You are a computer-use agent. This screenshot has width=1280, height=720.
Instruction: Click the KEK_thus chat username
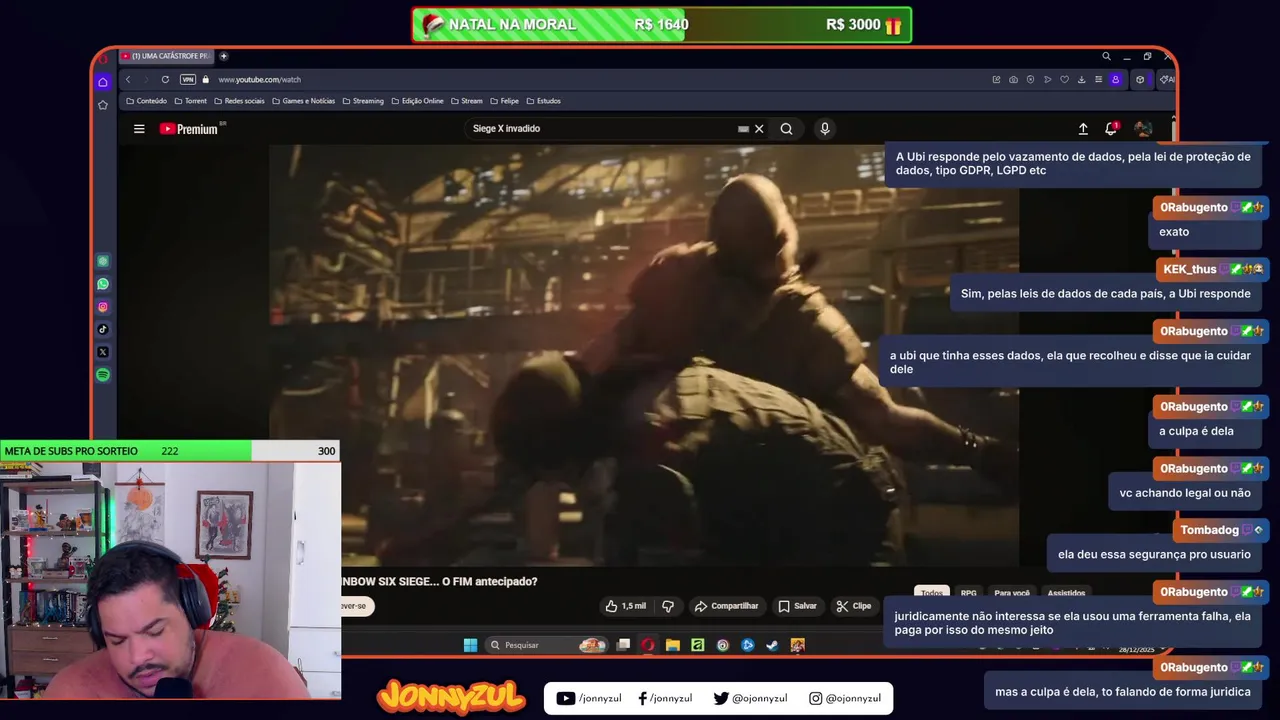coord(1190,269)
